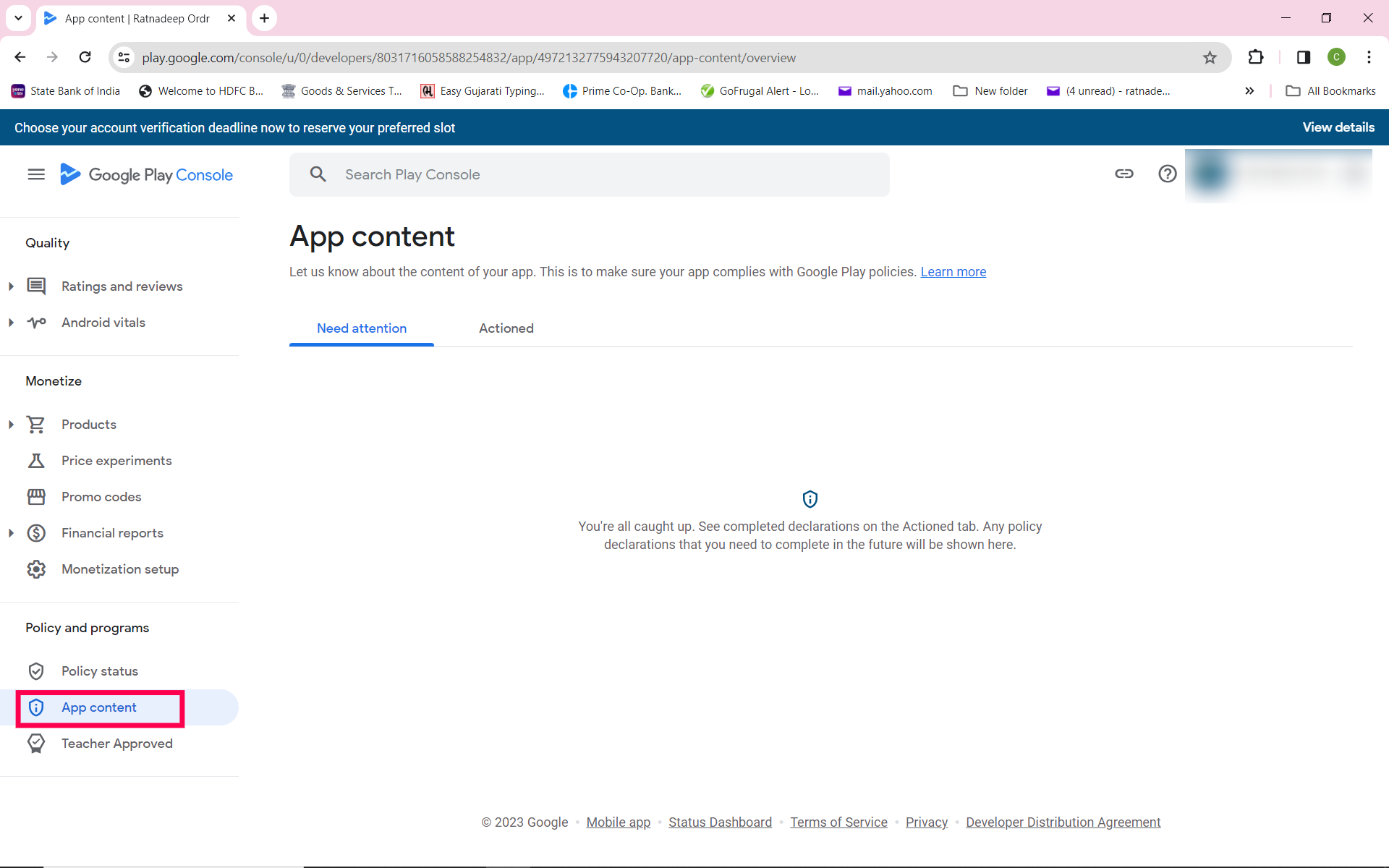Expand Financial reports section

point(11,533)
